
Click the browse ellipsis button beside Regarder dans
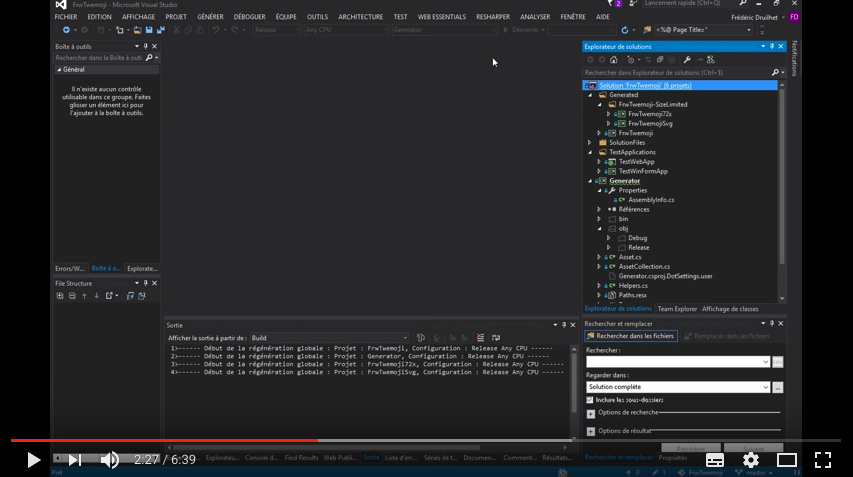[x=778, y=387]
